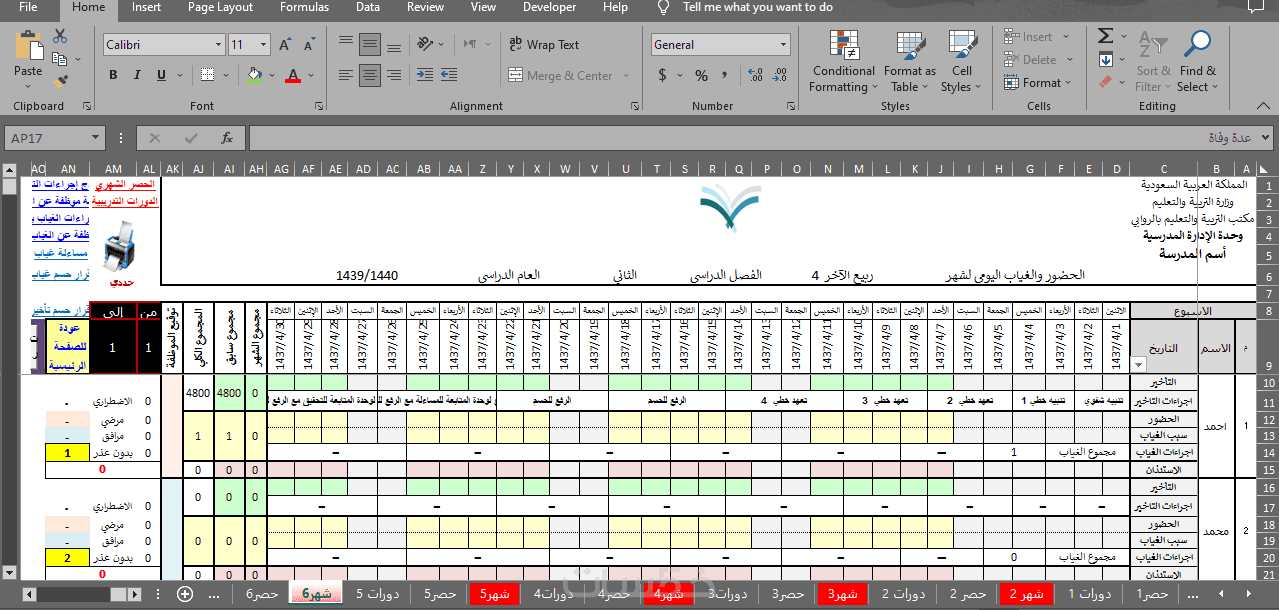Viewport: 1279px width, 610px height.
Task: Click the Insert Function fx icon
Action: tap(227, 138)
